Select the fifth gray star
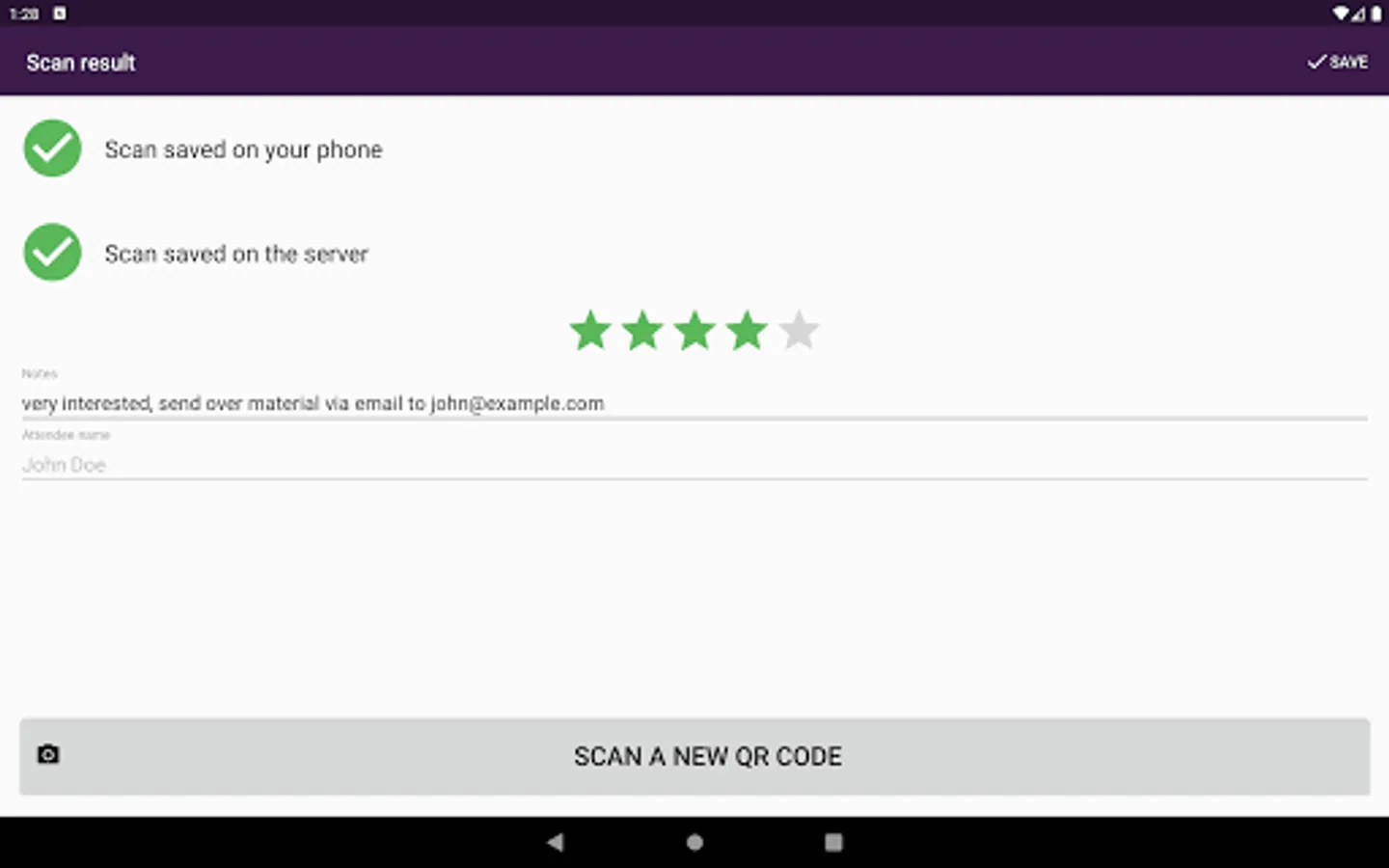 click(x=799, y=331)
